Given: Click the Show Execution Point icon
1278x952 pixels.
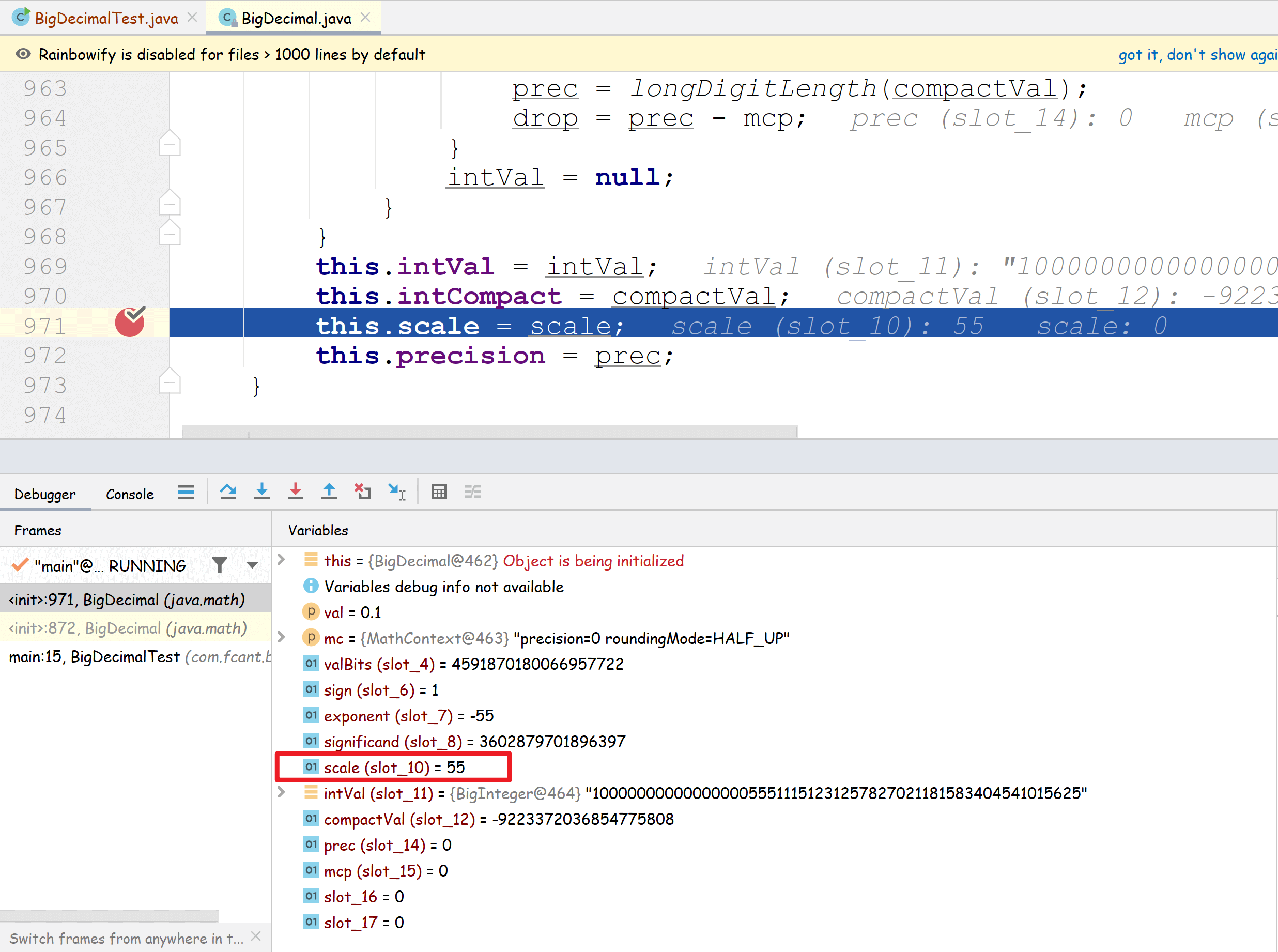Looking at the screenshot, I should (x=186, y=492).
